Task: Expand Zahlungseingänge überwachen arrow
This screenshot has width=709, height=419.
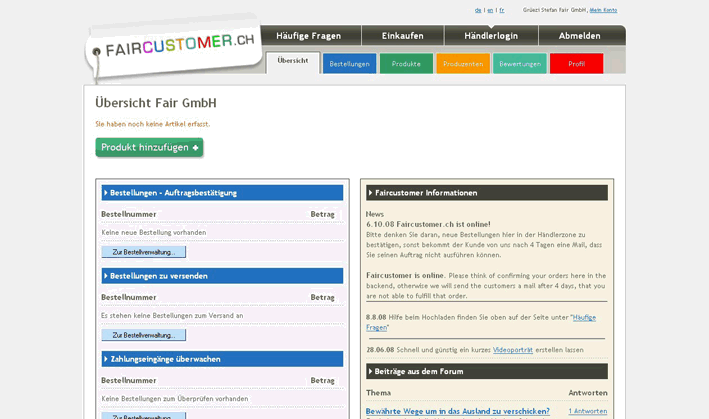Action: tap(106, 359)
